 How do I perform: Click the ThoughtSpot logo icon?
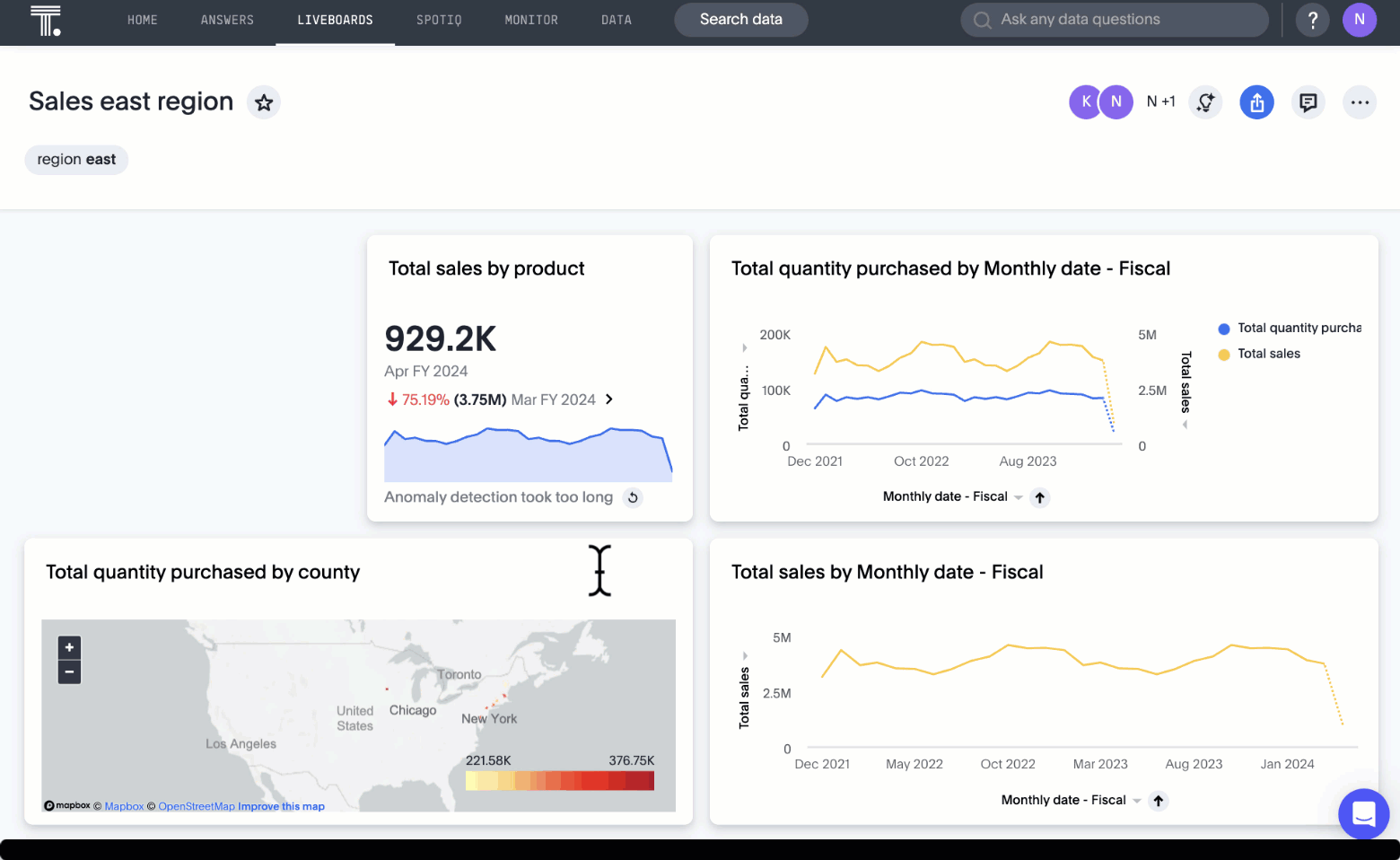45,20
